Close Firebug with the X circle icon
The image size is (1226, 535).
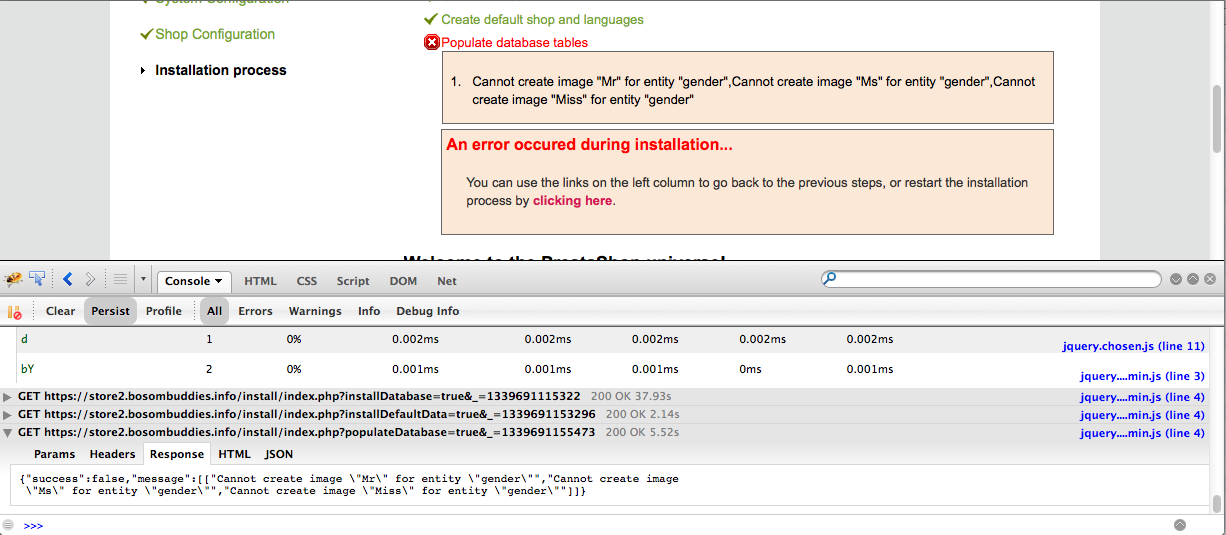click(1210, 279)
